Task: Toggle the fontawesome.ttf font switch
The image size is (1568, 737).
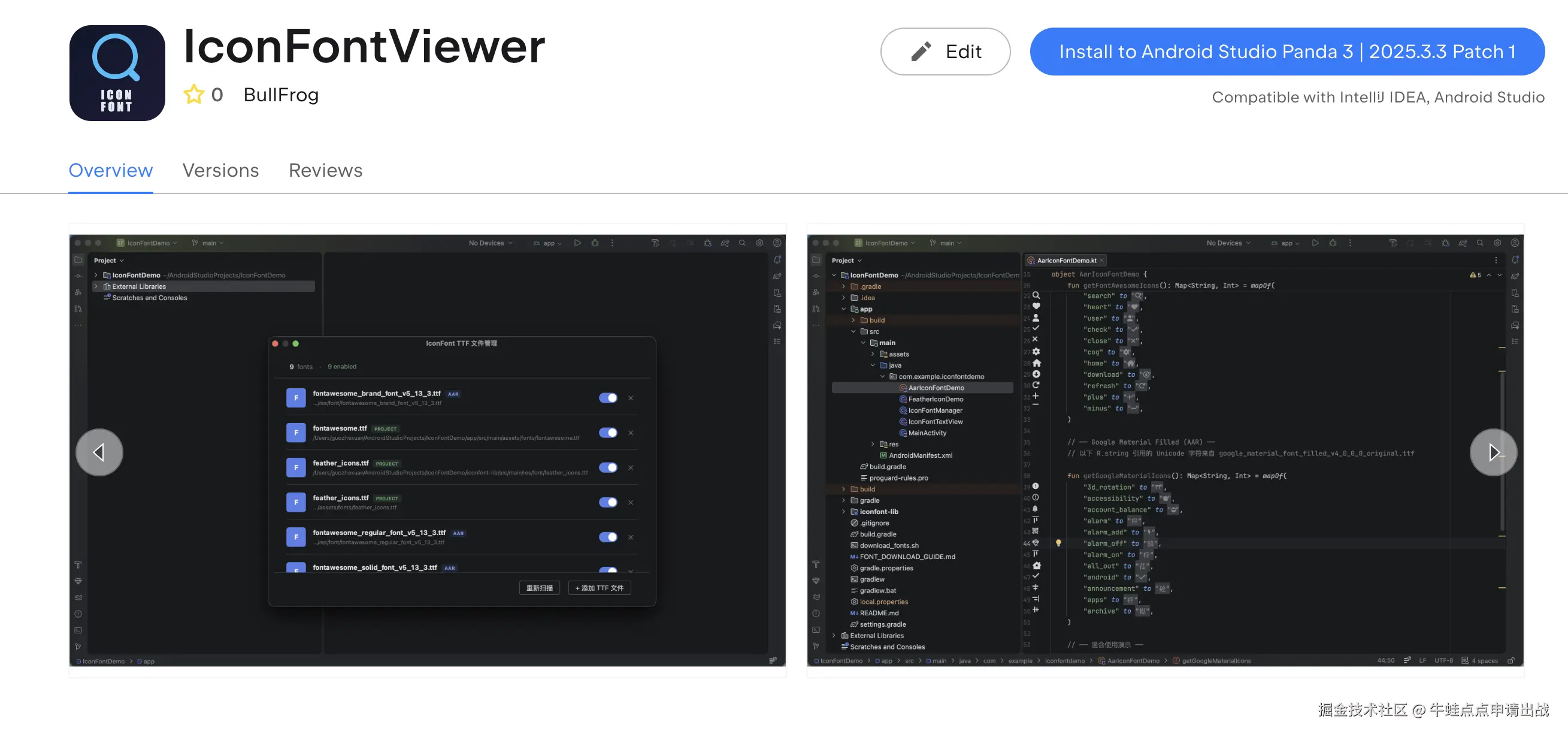Action: [x=607, y=433]
